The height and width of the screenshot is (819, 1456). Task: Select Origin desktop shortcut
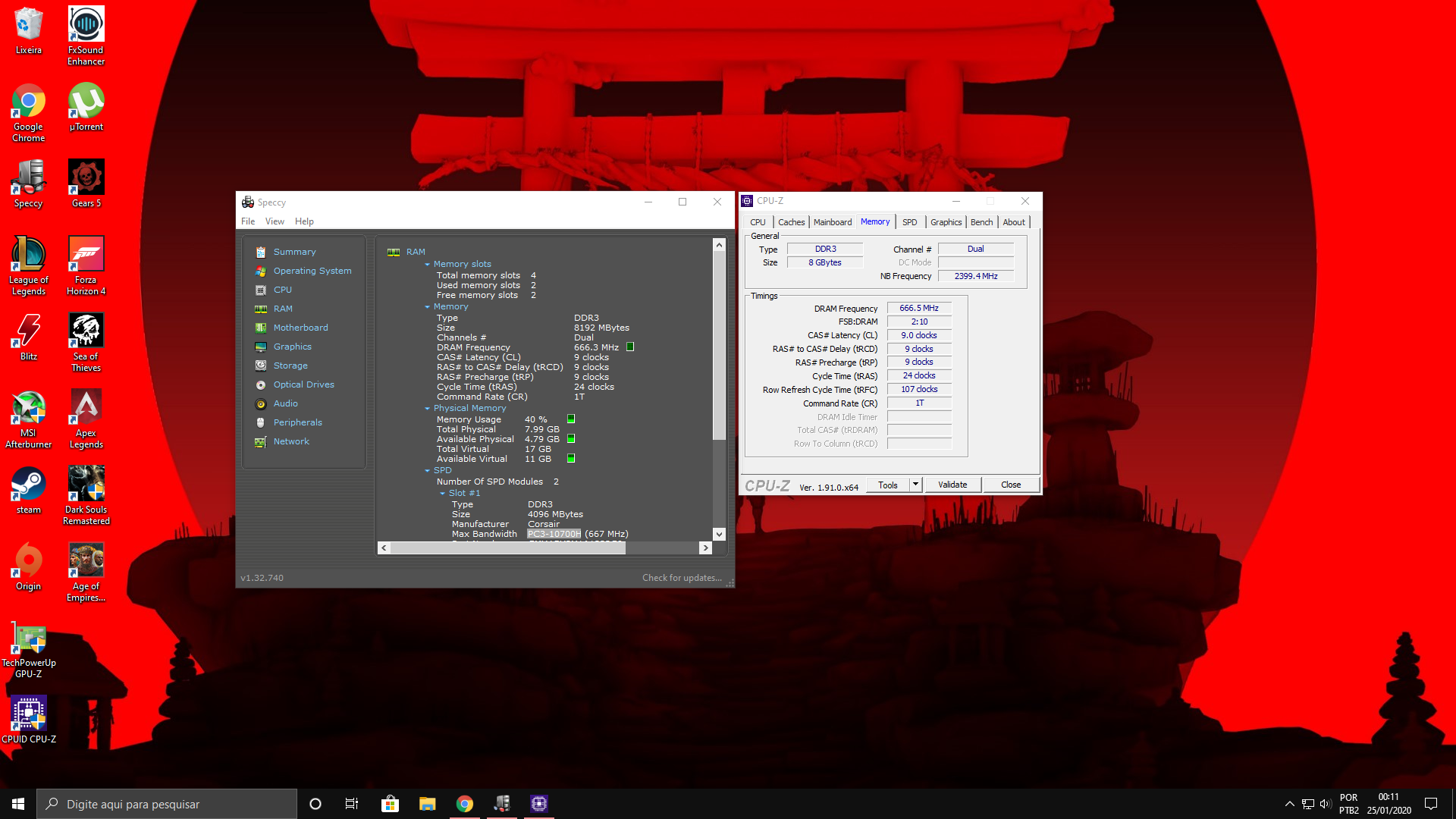click(x=29, y=566)
